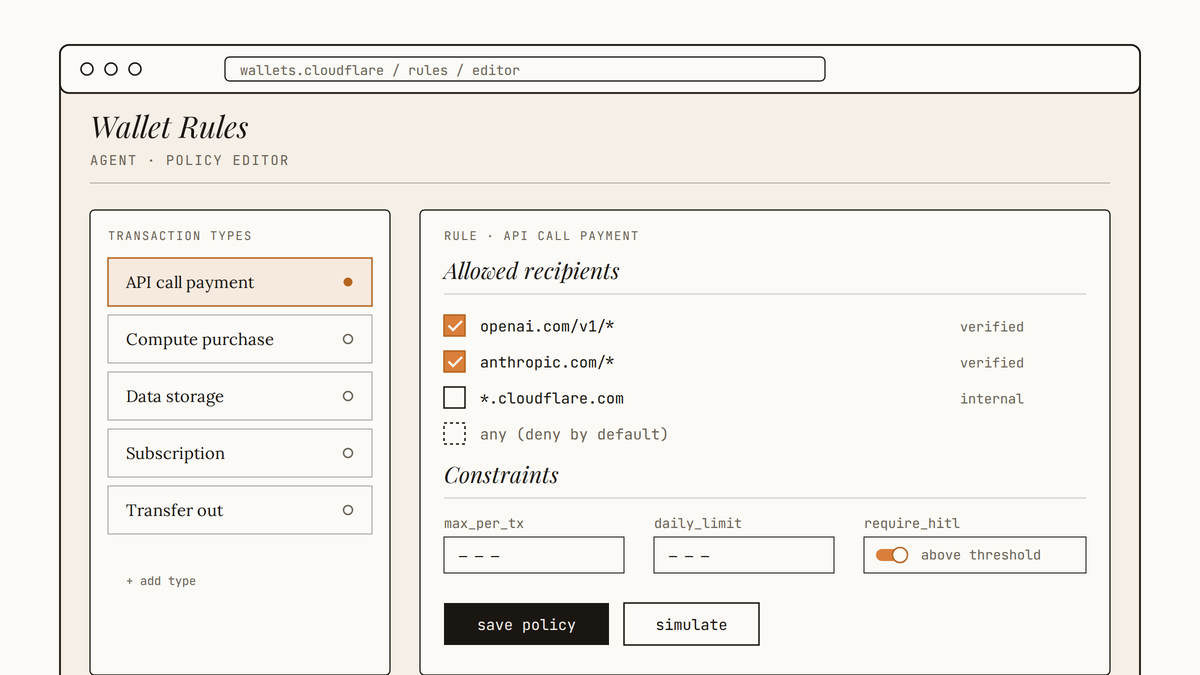This screenshot has width=1200, height=675.
Task: Click the max_per_tx input field
Action: (534, 555)
